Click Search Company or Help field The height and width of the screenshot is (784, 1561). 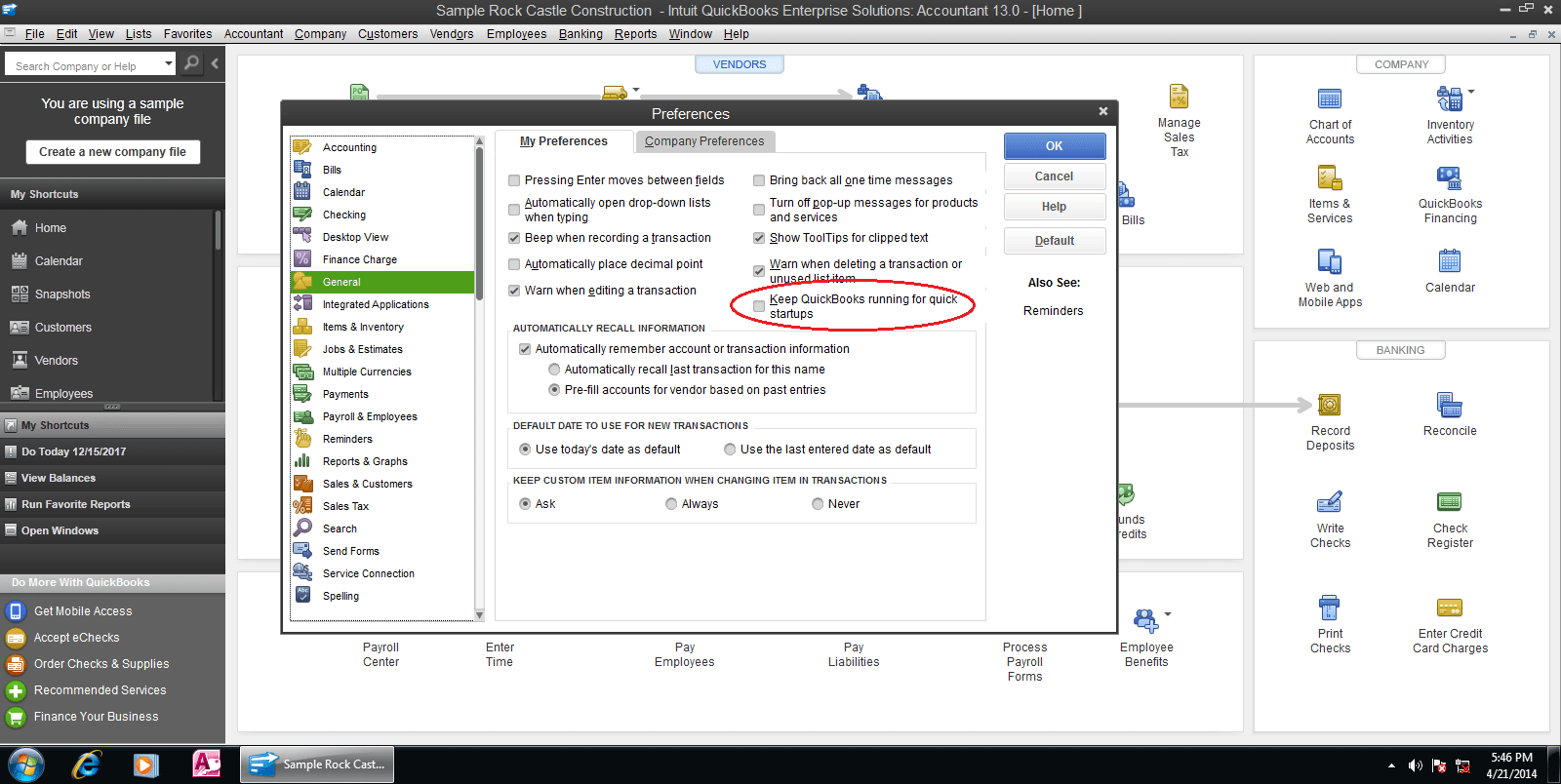86,65
